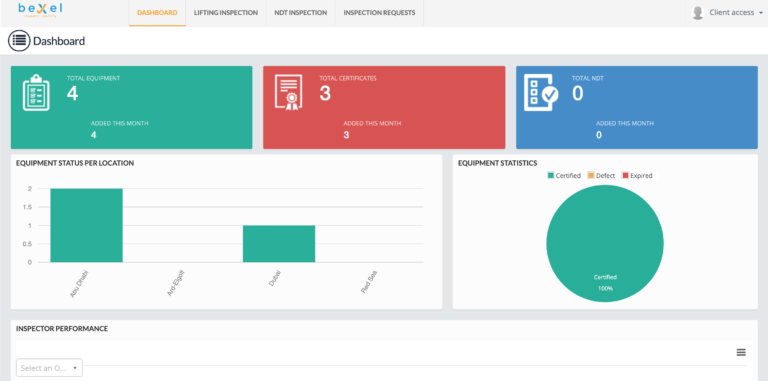768x381 pixels.
Task: Toggle the Defect legend item
Action: tap(601, 175)
